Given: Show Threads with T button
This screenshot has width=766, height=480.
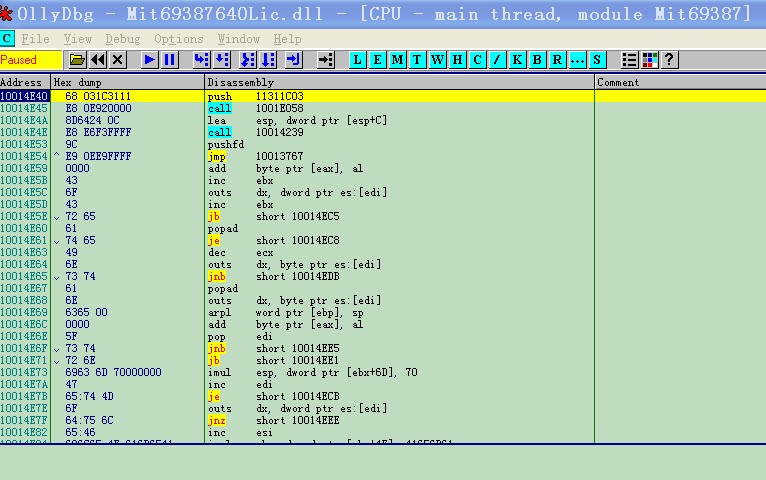Looking at the screenshot, I should 417,60.
